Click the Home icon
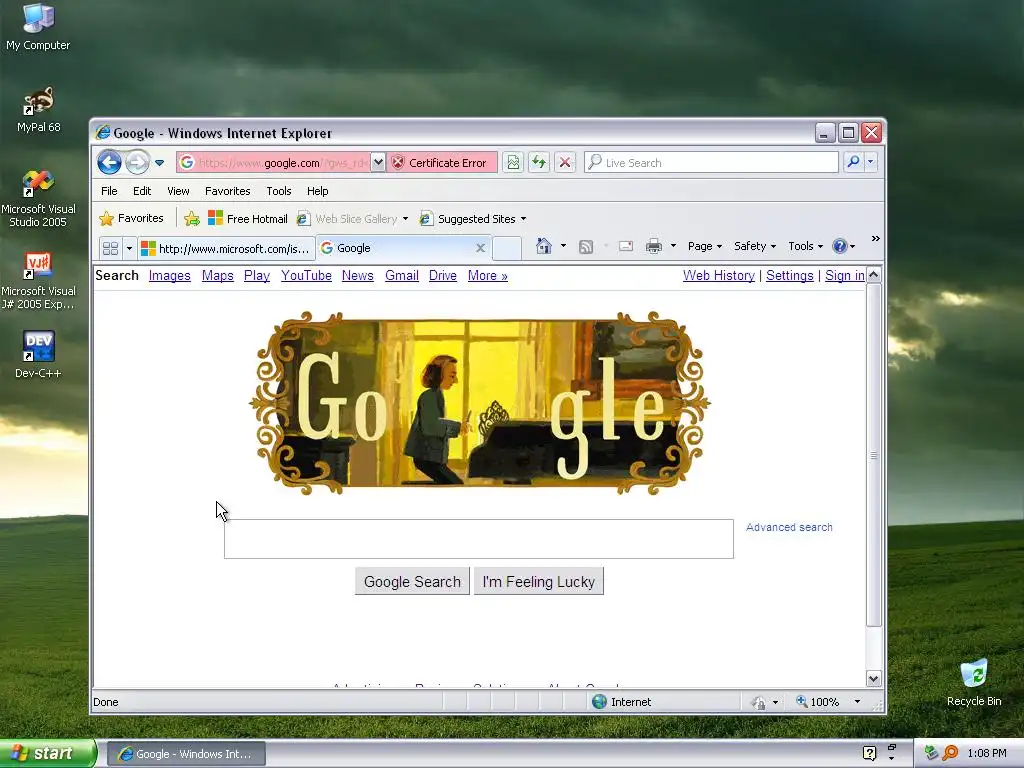The width and height of the screenshot is (1024, 768). [543, 246]
